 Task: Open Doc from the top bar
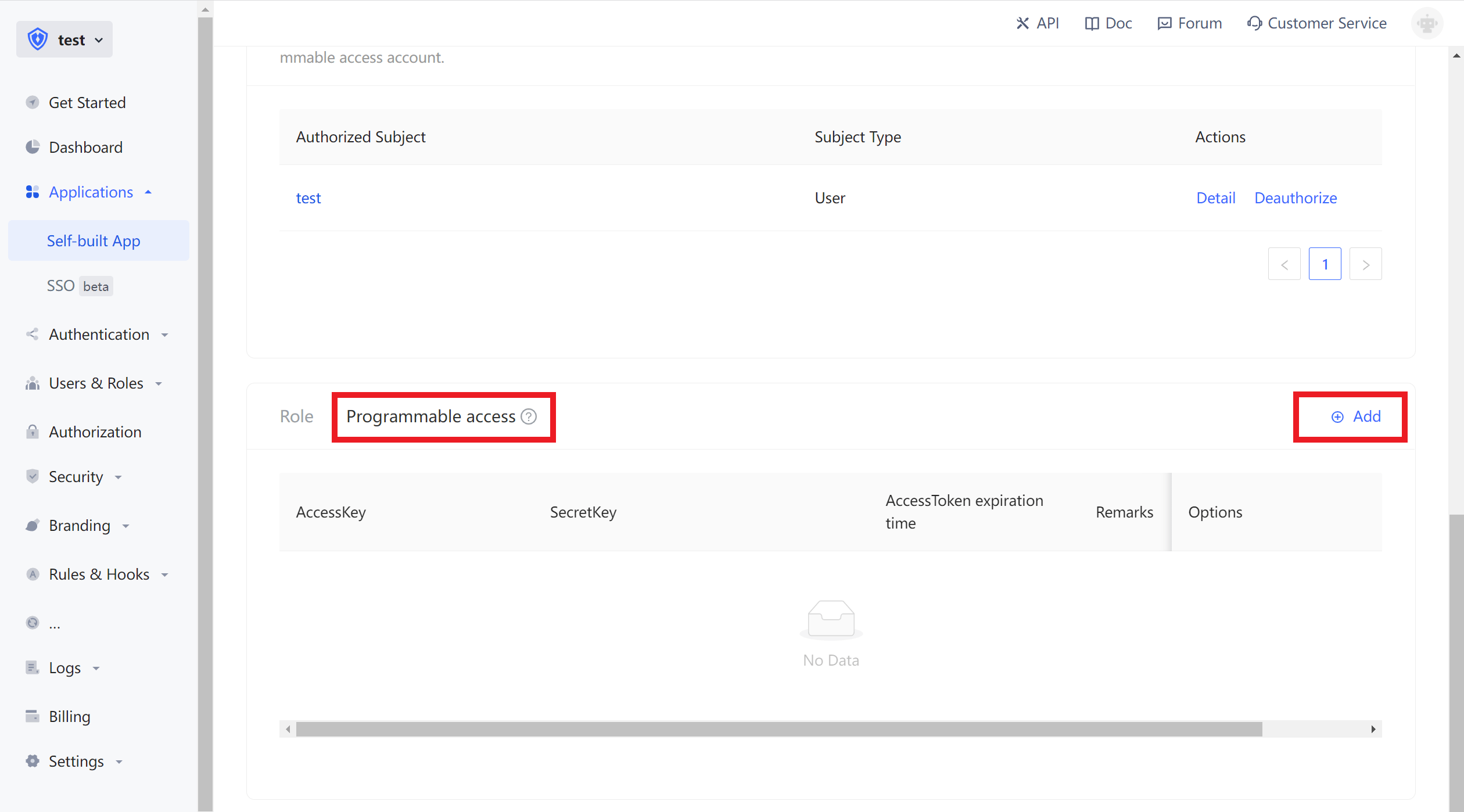pyautogui.click(x=1108, y=23)
